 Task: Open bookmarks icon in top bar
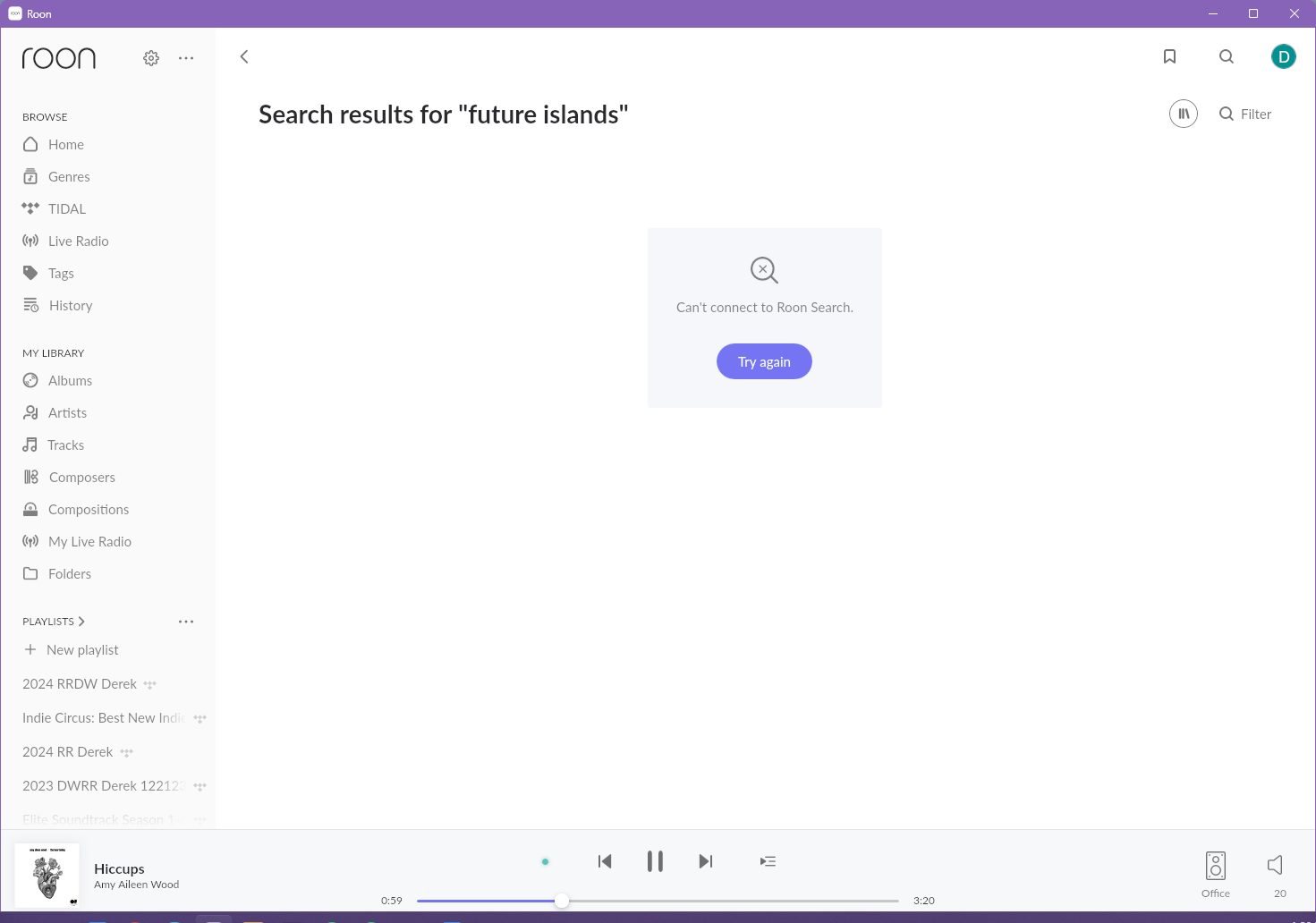pos(1169,56)
